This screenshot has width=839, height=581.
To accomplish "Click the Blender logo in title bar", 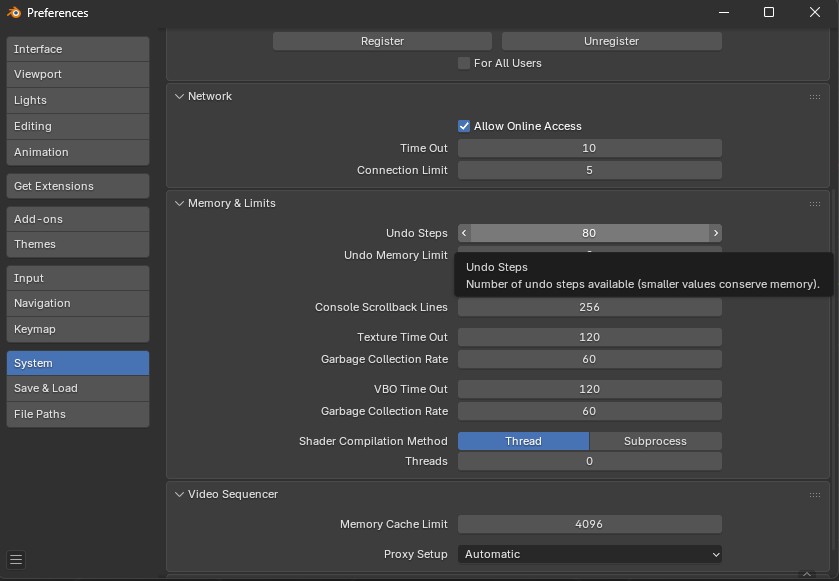I will [14, 13].
